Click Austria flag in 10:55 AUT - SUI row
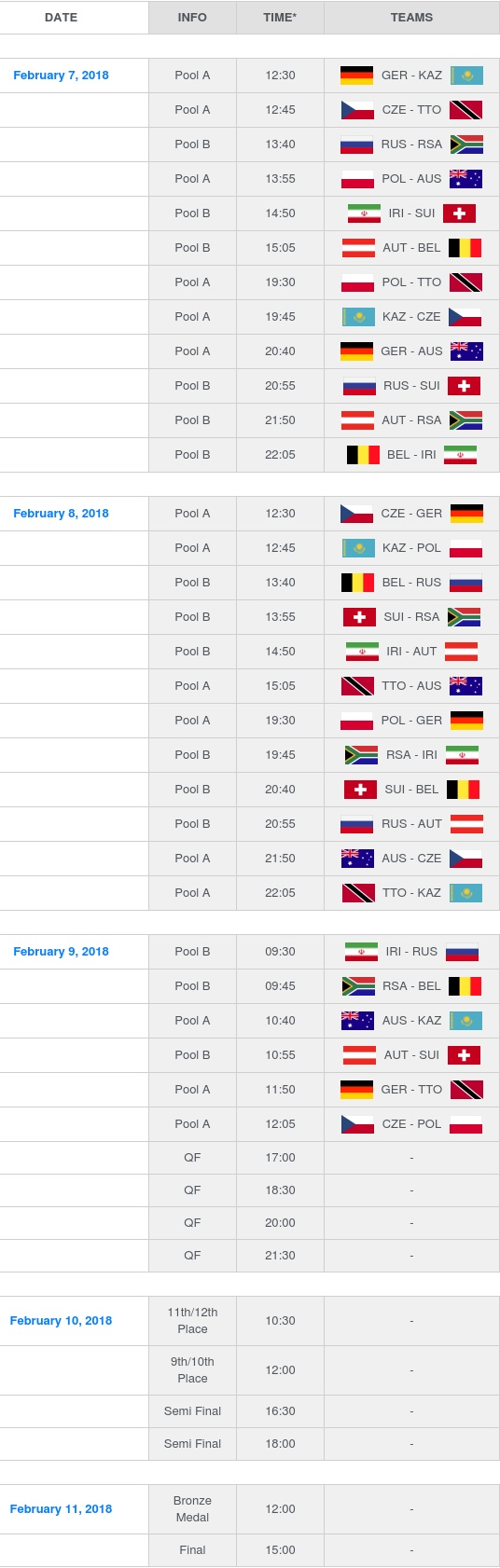The width and height of the screenshot is (500, 1568). tap(360, 1055)
